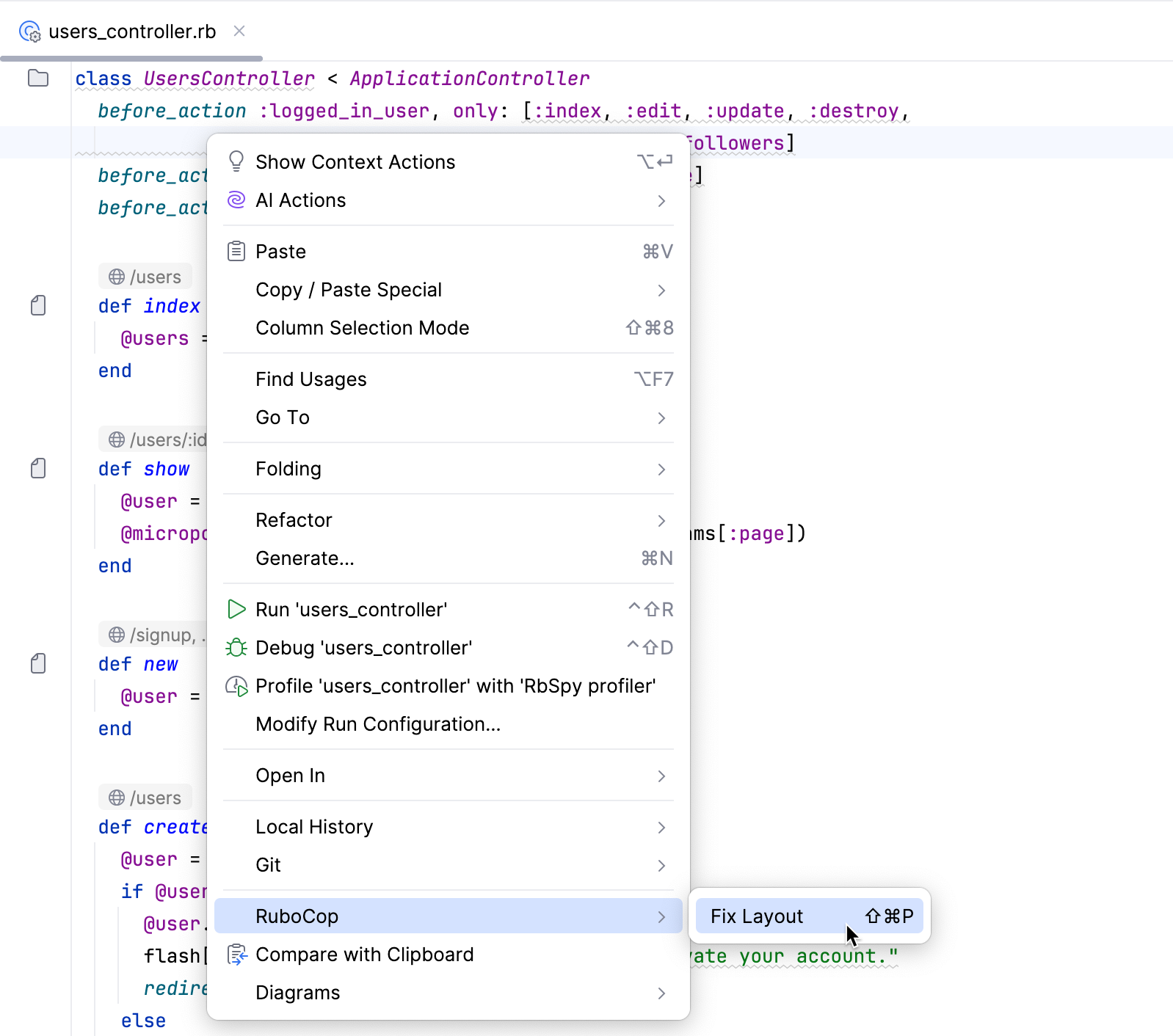Click the Debug bug icon
Image resolution: width=1173 pixels, height=1036 pixels.
pyautogui.click(x=236, y=648)
